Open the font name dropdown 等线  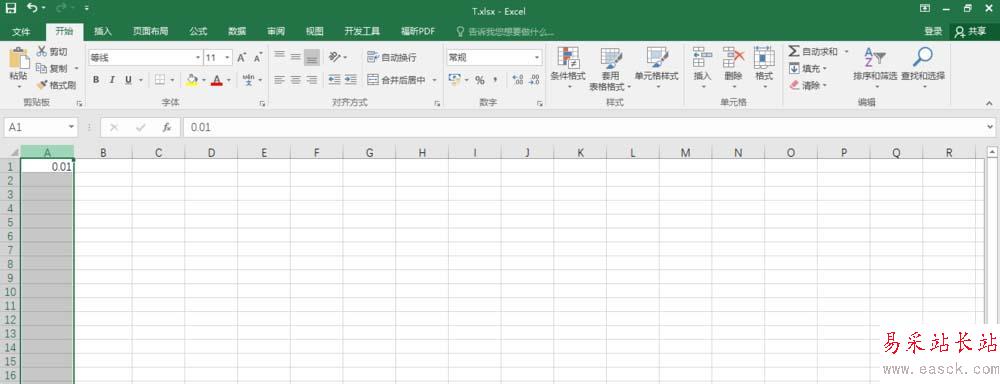click(x=198, y=57)
